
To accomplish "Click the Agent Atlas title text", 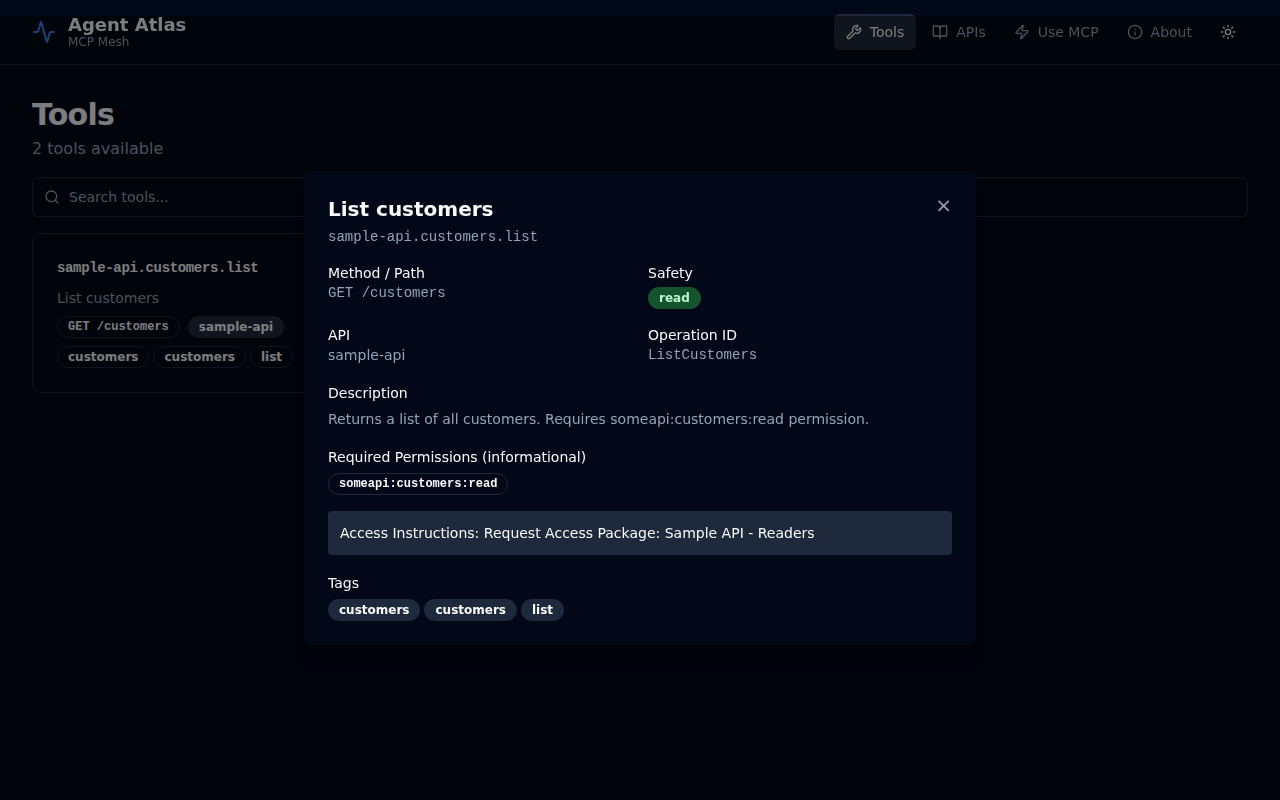I will click(x=127, y=25).
